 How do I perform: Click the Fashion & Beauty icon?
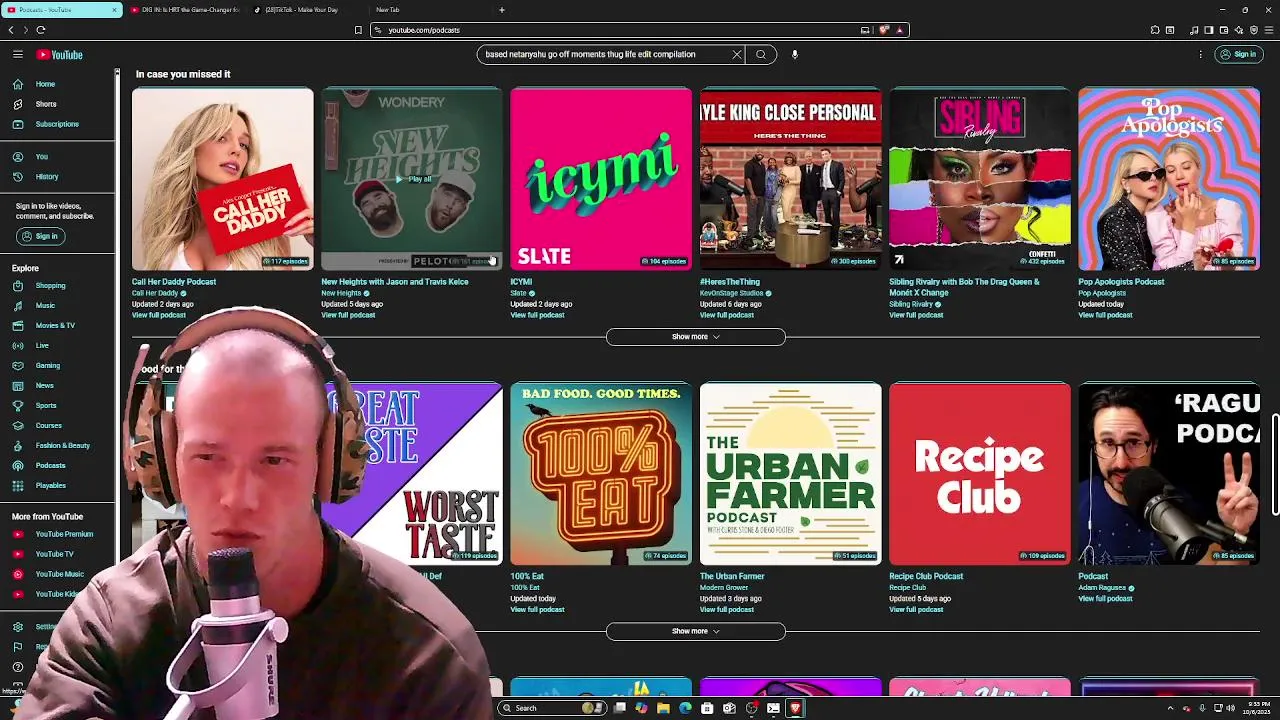click(18, 446)
